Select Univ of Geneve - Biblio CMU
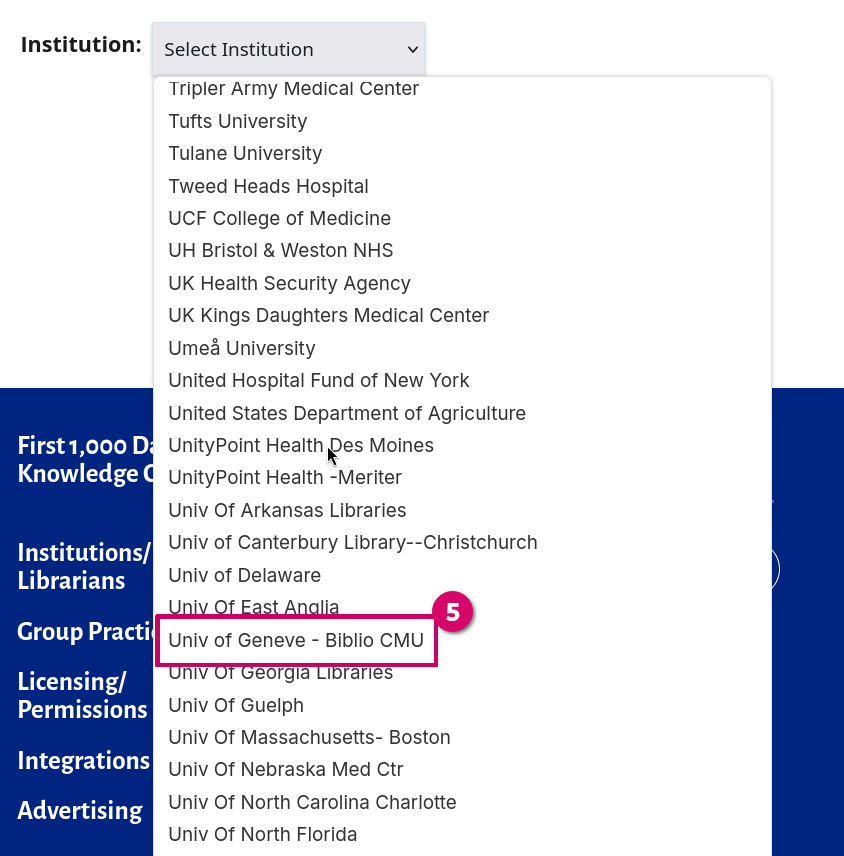The width and height of the screenshot is (844, 856). 296,640
